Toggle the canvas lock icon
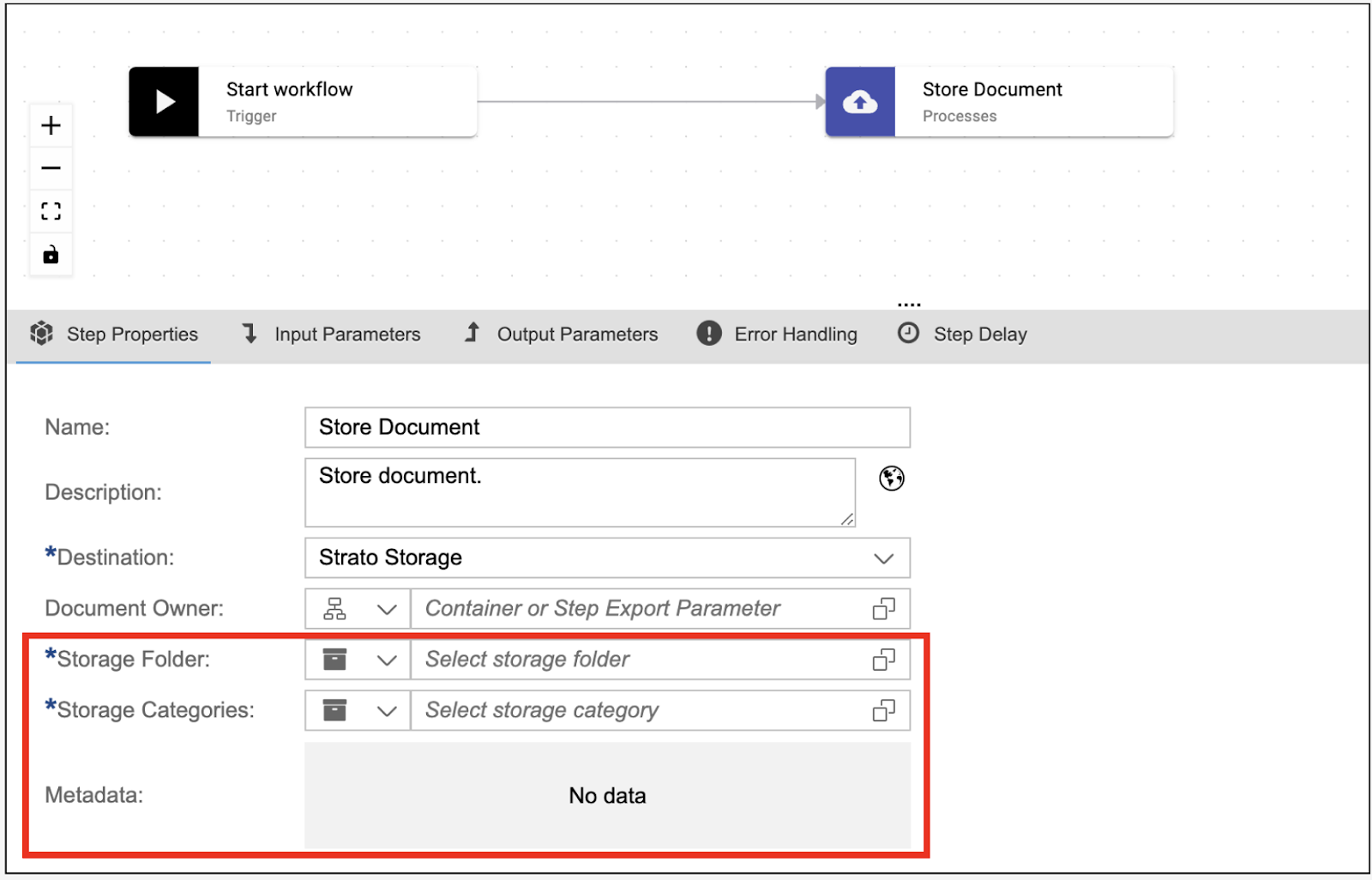 [x=51, y=255]
